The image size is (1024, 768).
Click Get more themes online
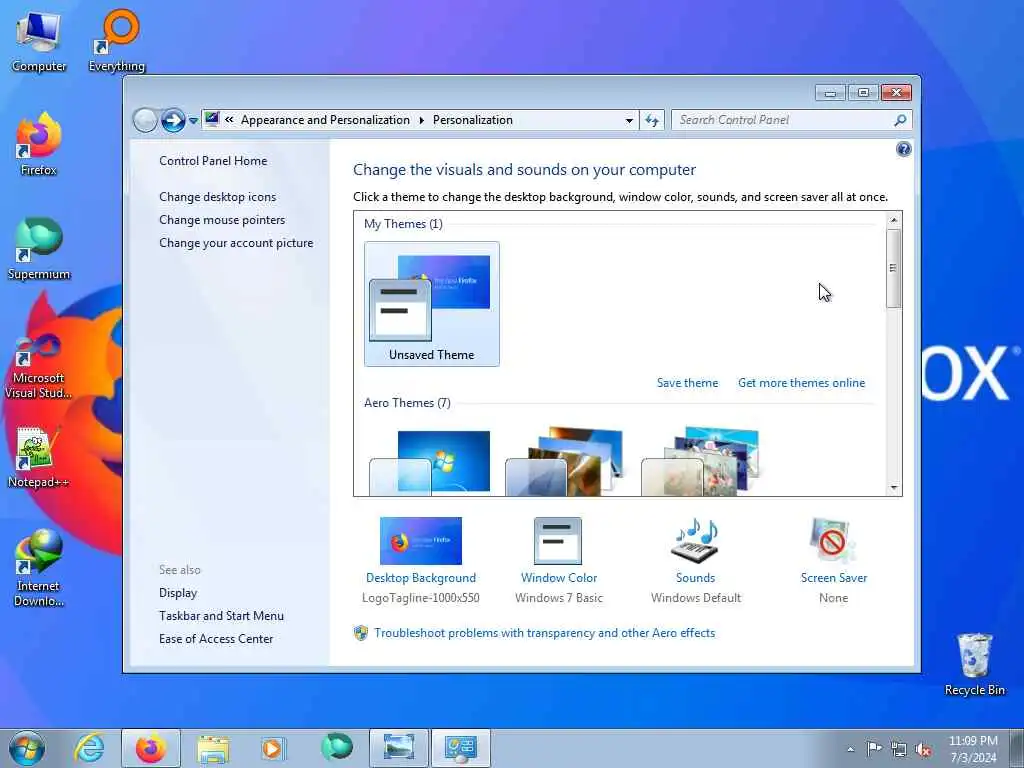[801, 383]
